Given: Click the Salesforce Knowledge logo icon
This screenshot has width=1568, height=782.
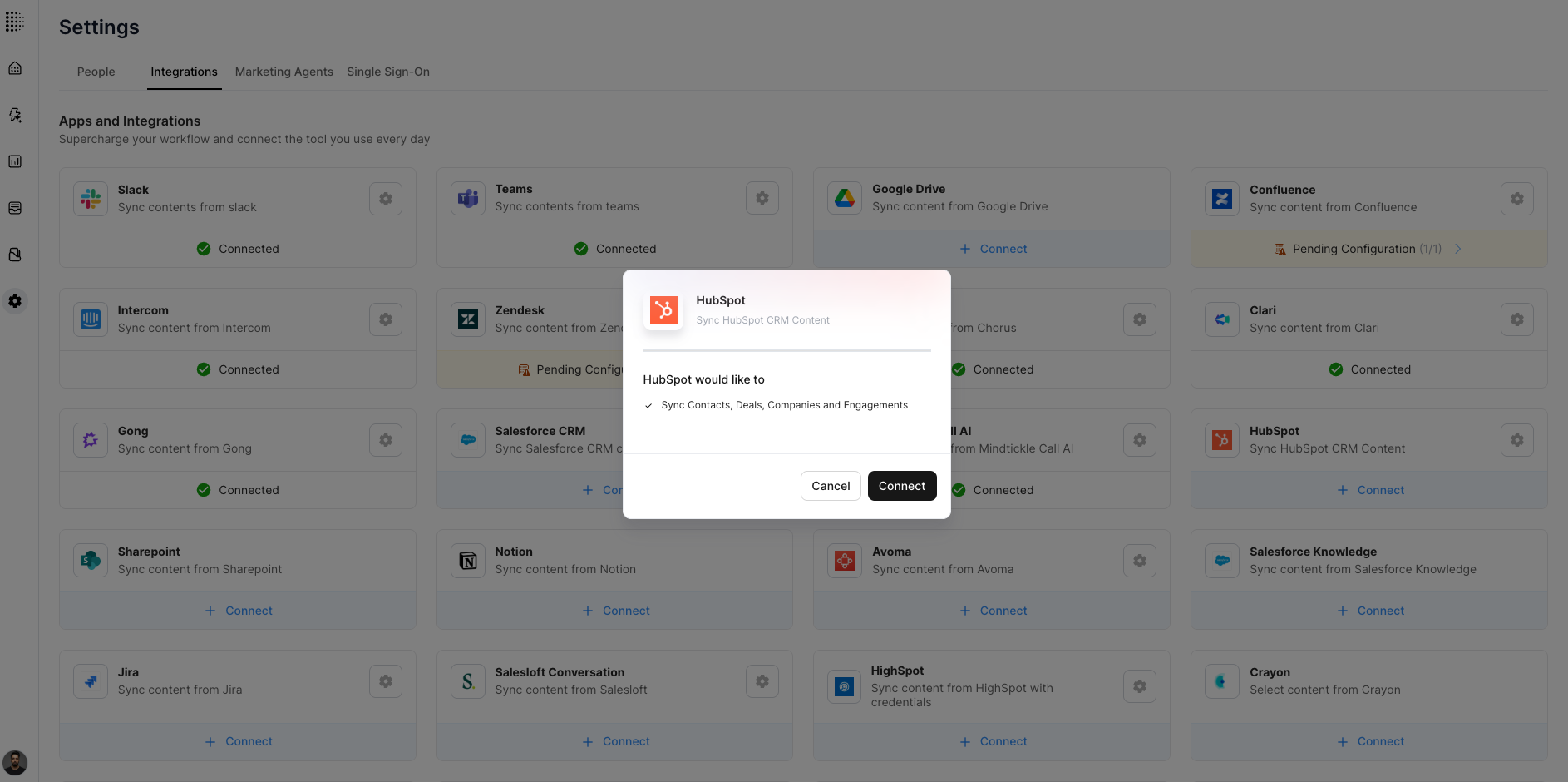Looking at the screenshot, I should (1222, 561).
